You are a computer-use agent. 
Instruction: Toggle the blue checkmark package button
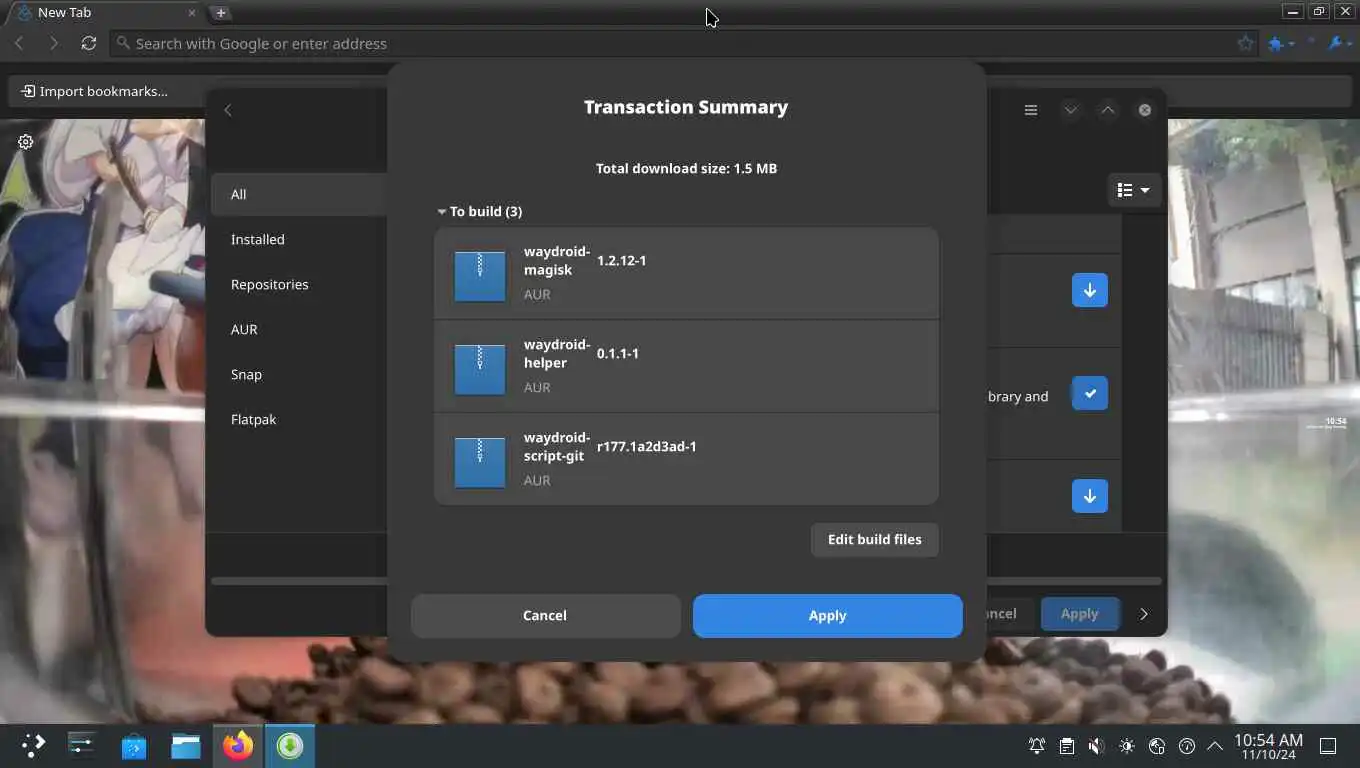pos(1090,393)
